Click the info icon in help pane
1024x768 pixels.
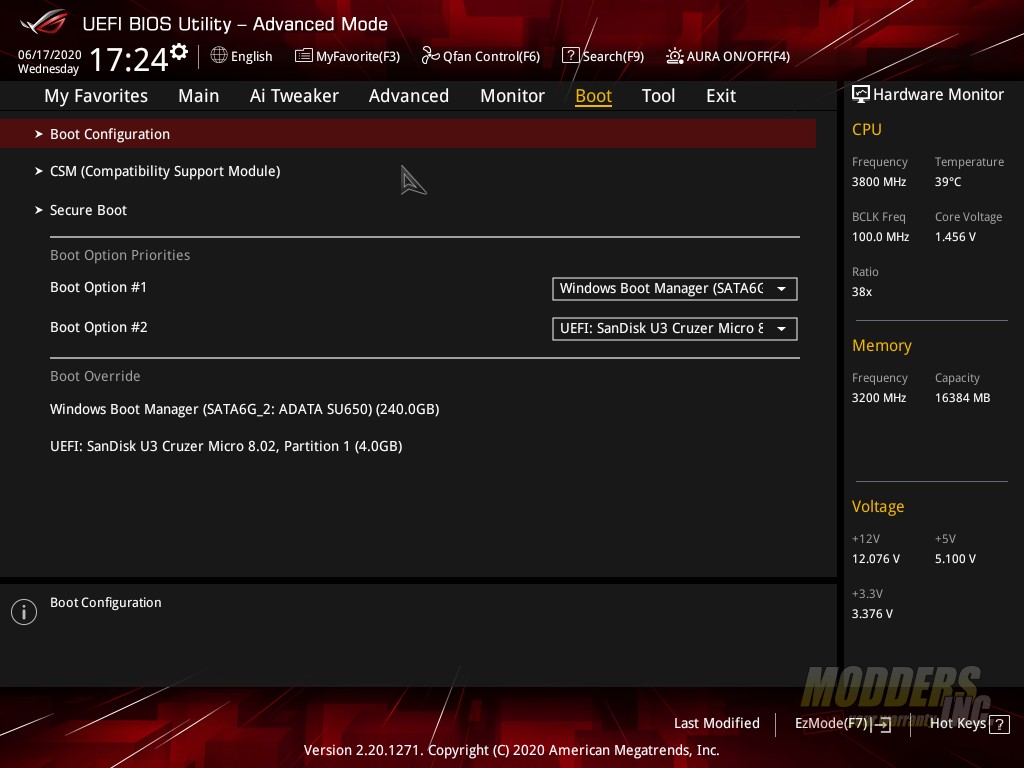coord(24,612)
